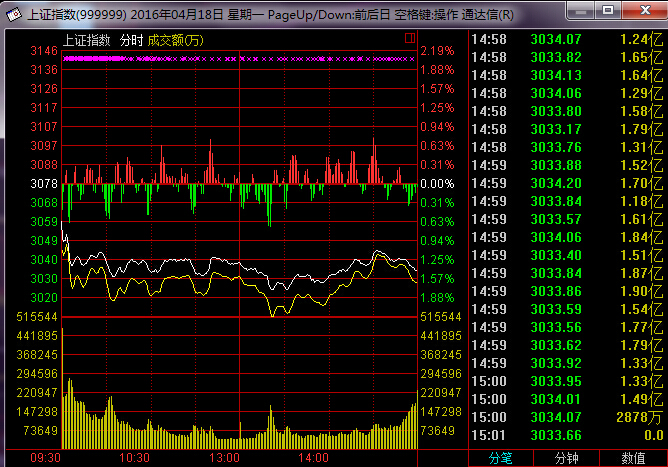Click the Tongdaxin application icon in the title bar
The height and width of the screenshot is (467, 668).
click(x=14, y=14)
